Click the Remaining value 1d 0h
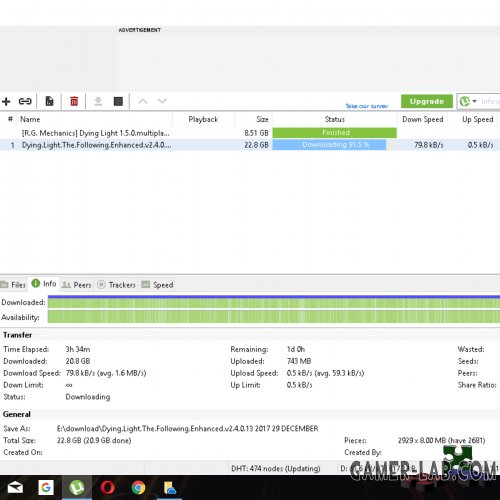The image size is (500, 500). pos(296,349)
